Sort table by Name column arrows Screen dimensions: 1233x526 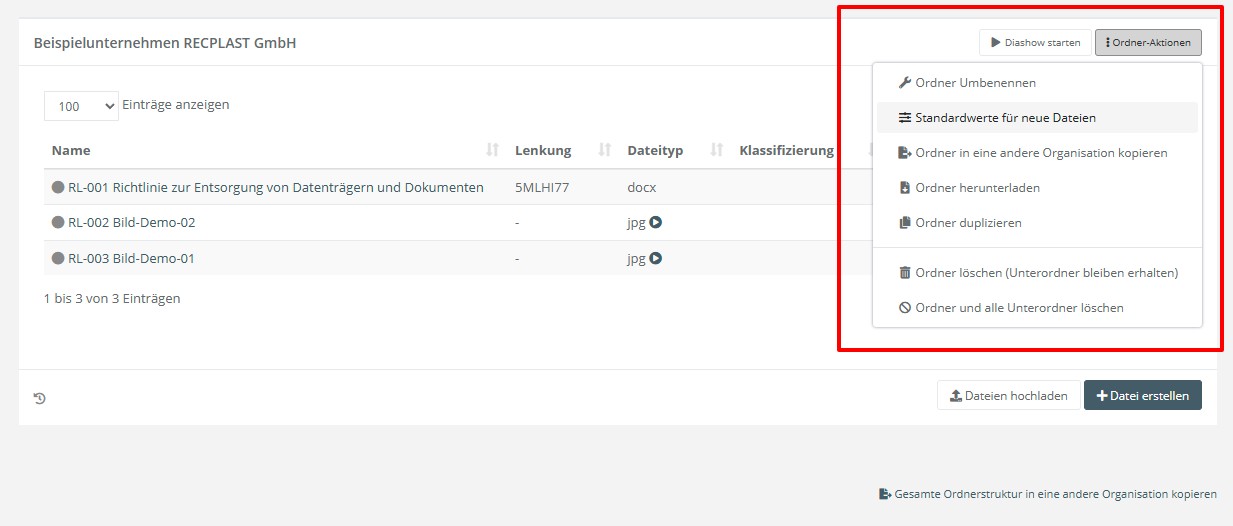click(491, 150)
